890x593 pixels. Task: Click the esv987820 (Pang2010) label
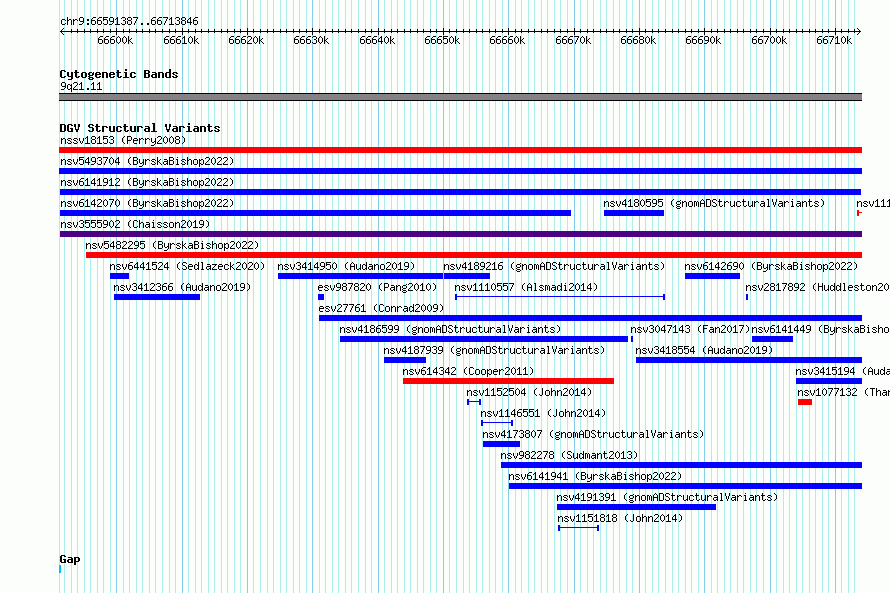(x=377, y=287)
